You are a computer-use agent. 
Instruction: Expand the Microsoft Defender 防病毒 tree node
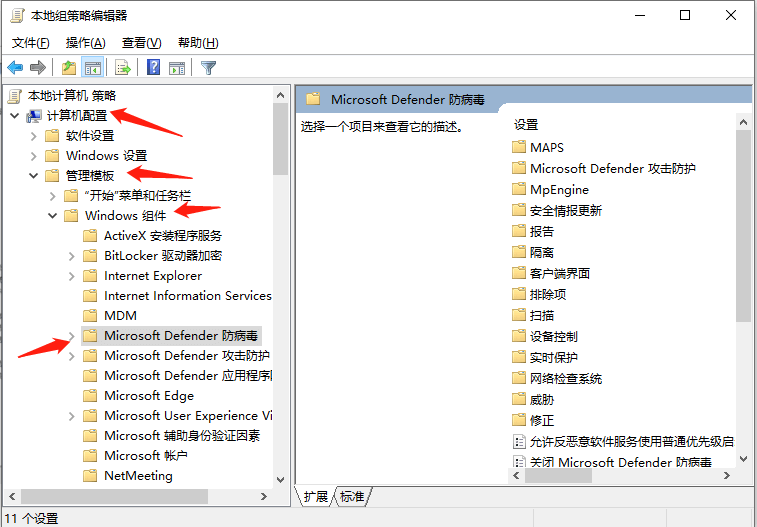[x=71, y=336]
